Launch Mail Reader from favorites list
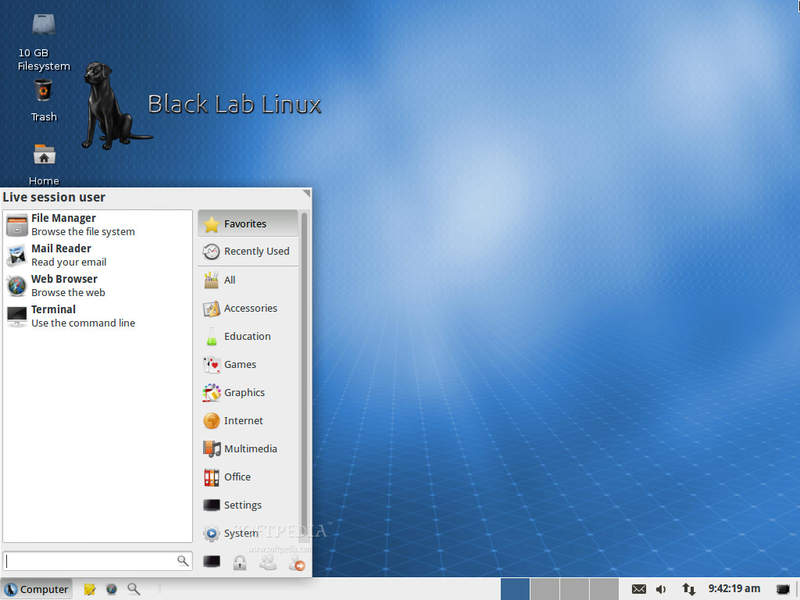Image resolution: width=800 pixels, height=600 pixels. pos(97,255)
